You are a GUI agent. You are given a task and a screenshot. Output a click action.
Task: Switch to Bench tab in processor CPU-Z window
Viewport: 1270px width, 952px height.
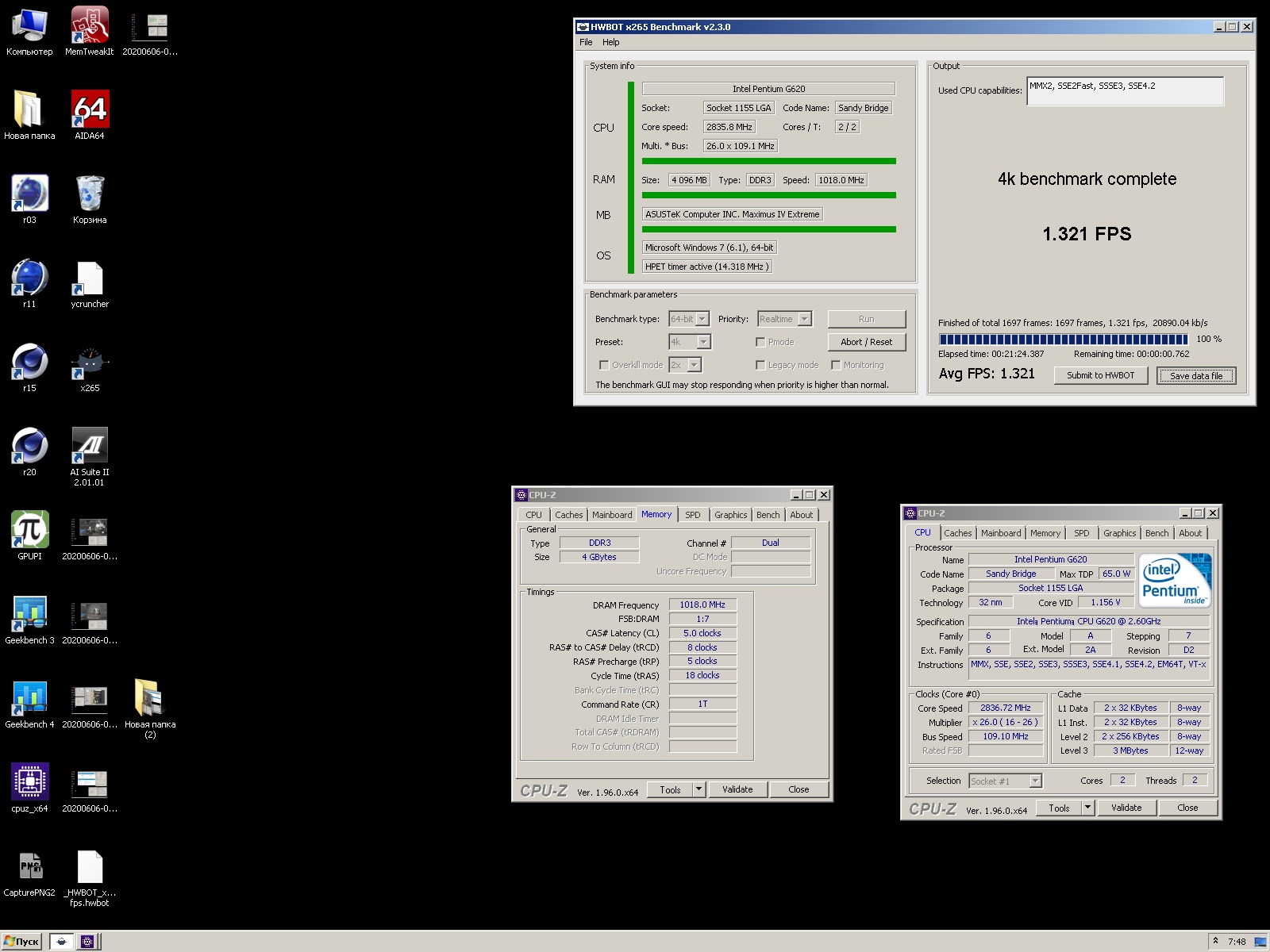click(1156, 533)
